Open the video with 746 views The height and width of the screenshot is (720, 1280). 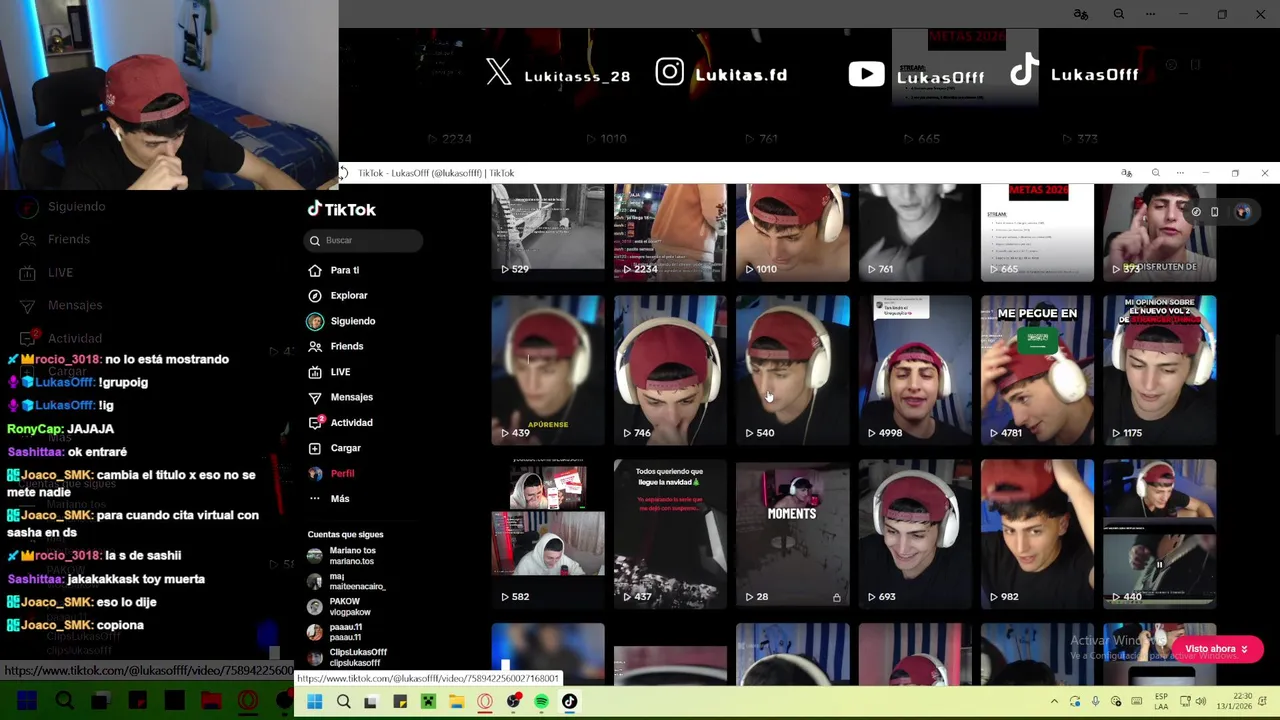[x=670, y=370]
